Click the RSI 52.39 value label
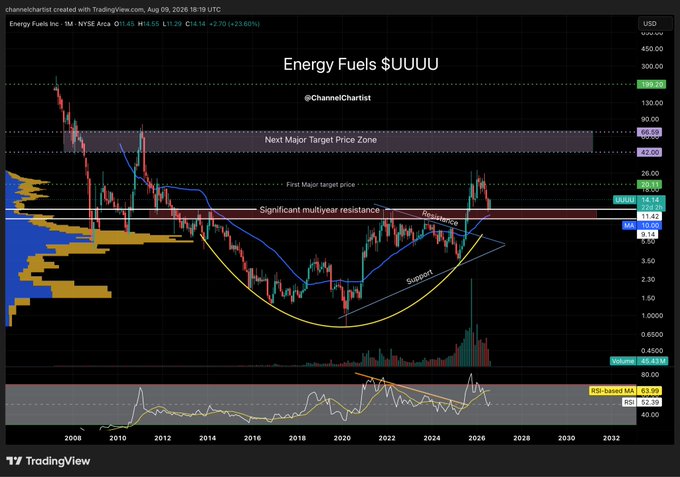This screenshot has height=477, width=680. [641, 402]
